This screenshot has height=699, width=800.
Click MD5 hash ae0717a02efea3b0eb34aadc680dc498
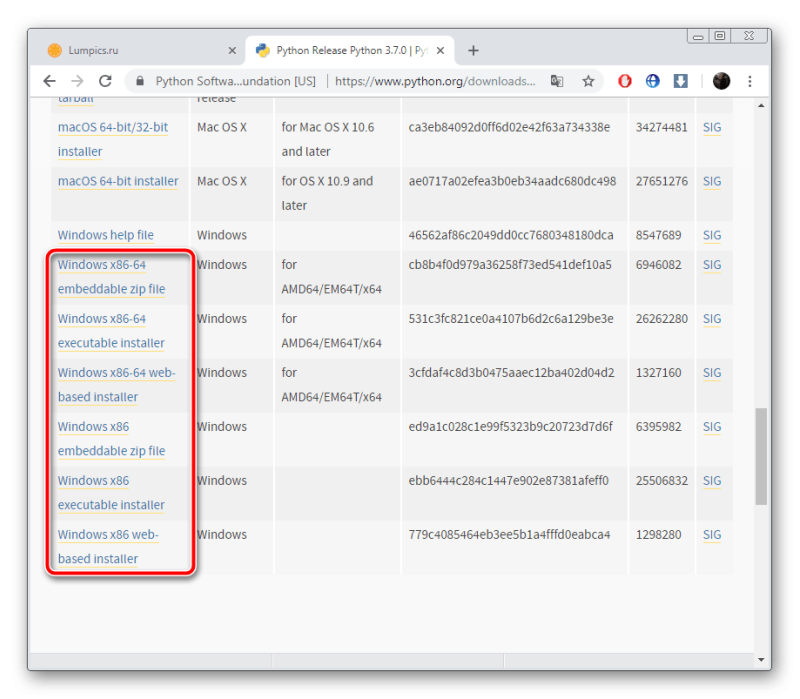click(512, 182)
